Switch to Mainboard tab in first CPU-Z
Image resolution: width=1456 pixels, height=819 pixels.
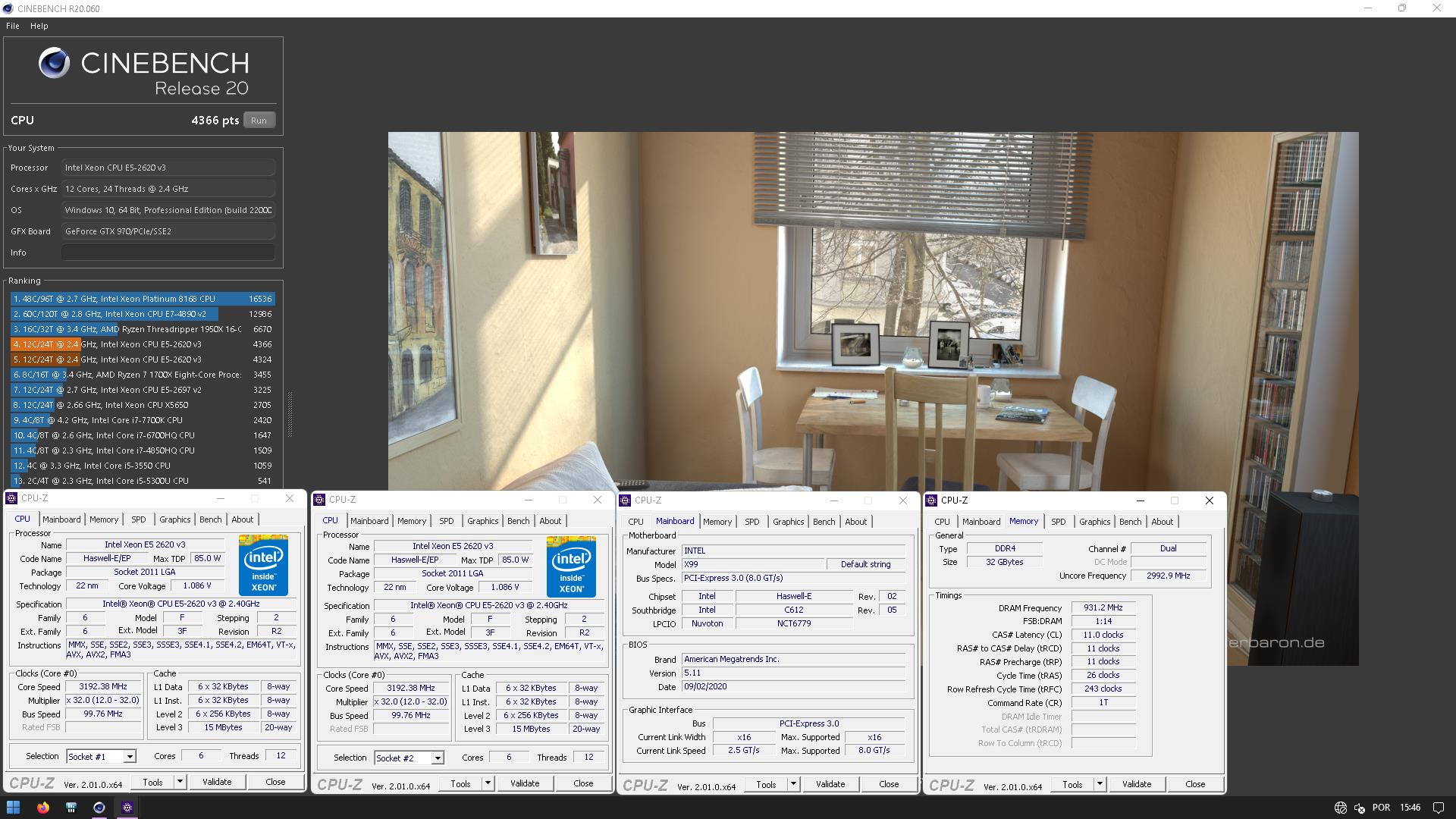[x=61, y=519]
